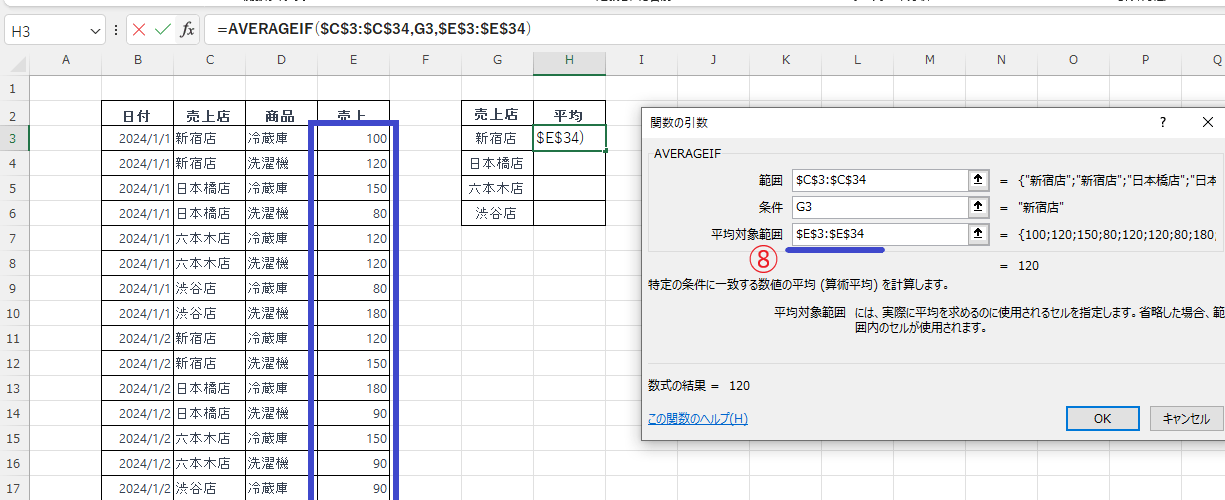The height and width of the screenshot is (500, 1225).
Task: Click the OK button in dialog
Action: pyautogui.click(x=1102, y=419)
